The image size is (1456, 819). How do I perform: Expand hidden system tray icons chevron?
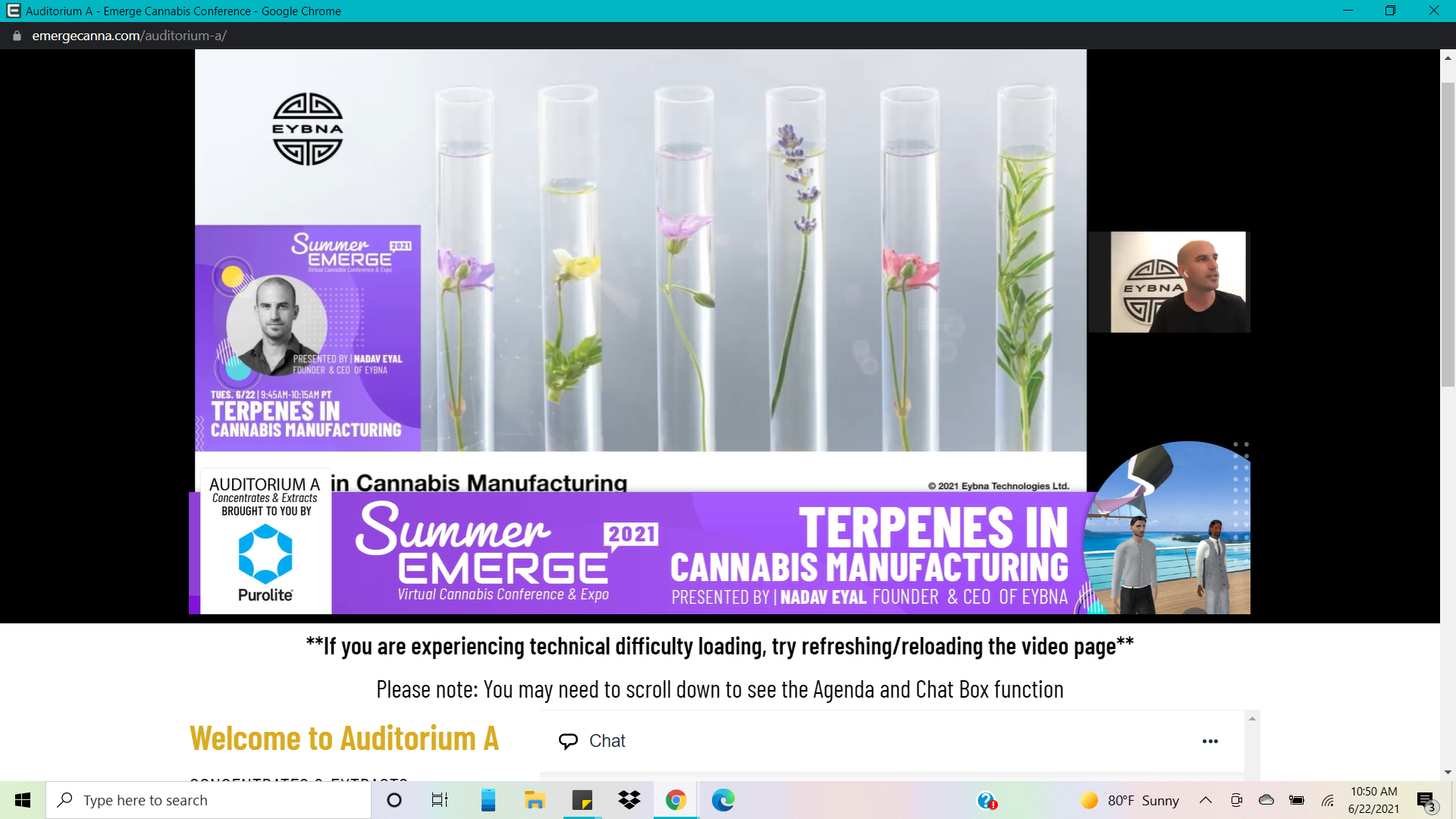(x=1205, y=800)
